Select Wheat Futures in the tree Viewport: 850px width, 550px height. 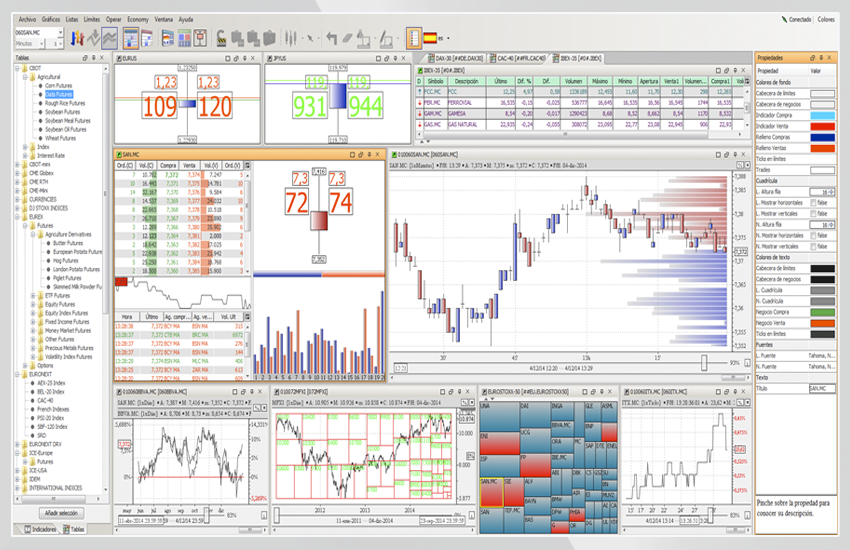point(60,138)
